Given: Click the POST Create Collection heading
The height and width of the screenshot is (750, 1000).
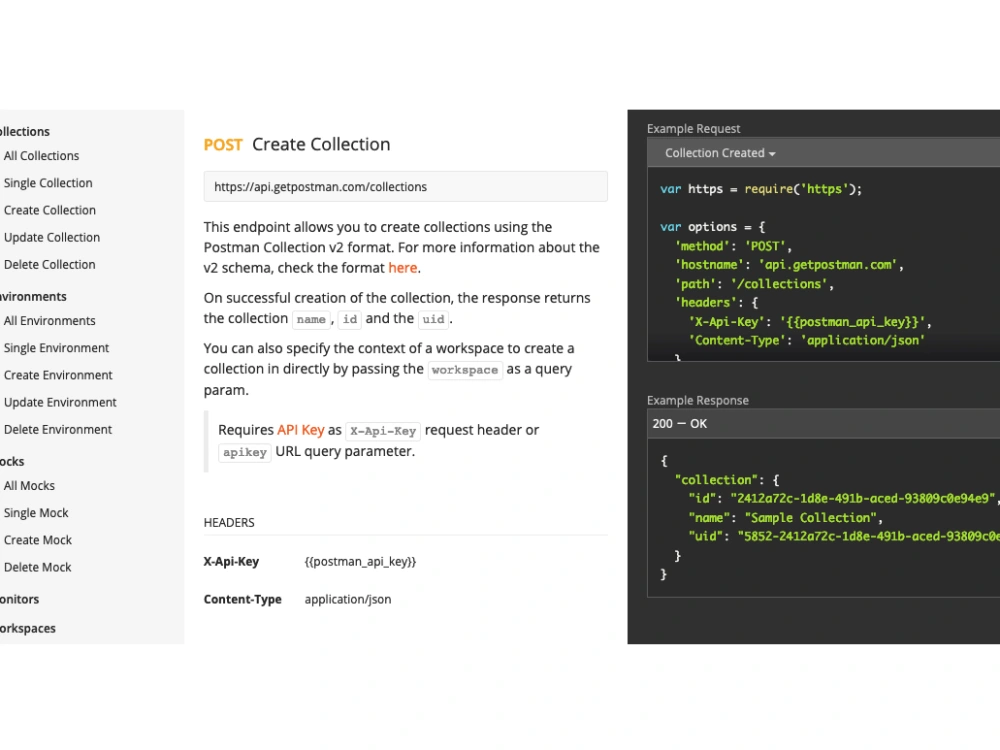Looking at the screenshot, I should tap(297, 145).
